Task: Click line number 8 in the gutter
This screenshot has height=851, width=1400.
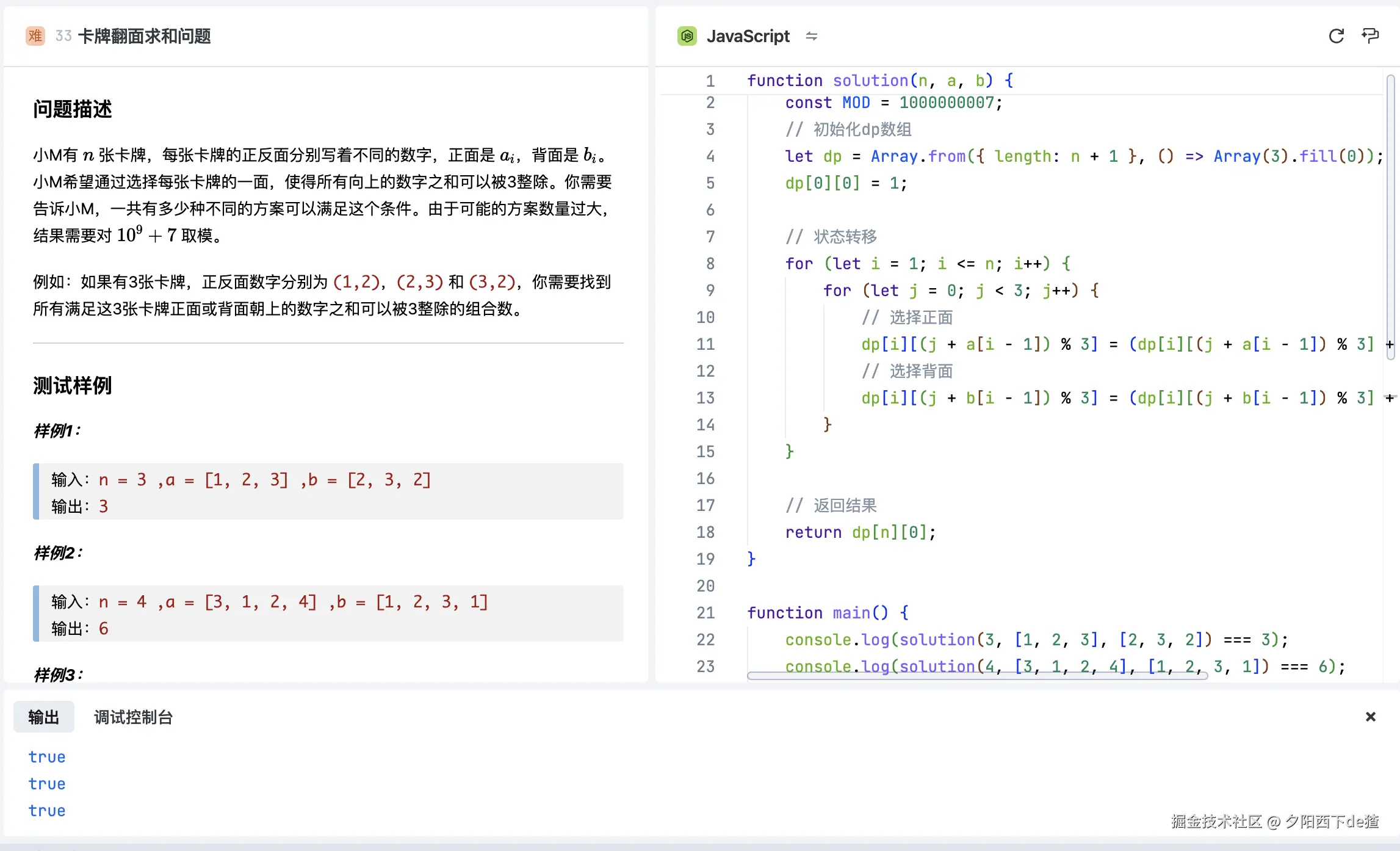Action: pyautogui.click(x=710, y=264)
